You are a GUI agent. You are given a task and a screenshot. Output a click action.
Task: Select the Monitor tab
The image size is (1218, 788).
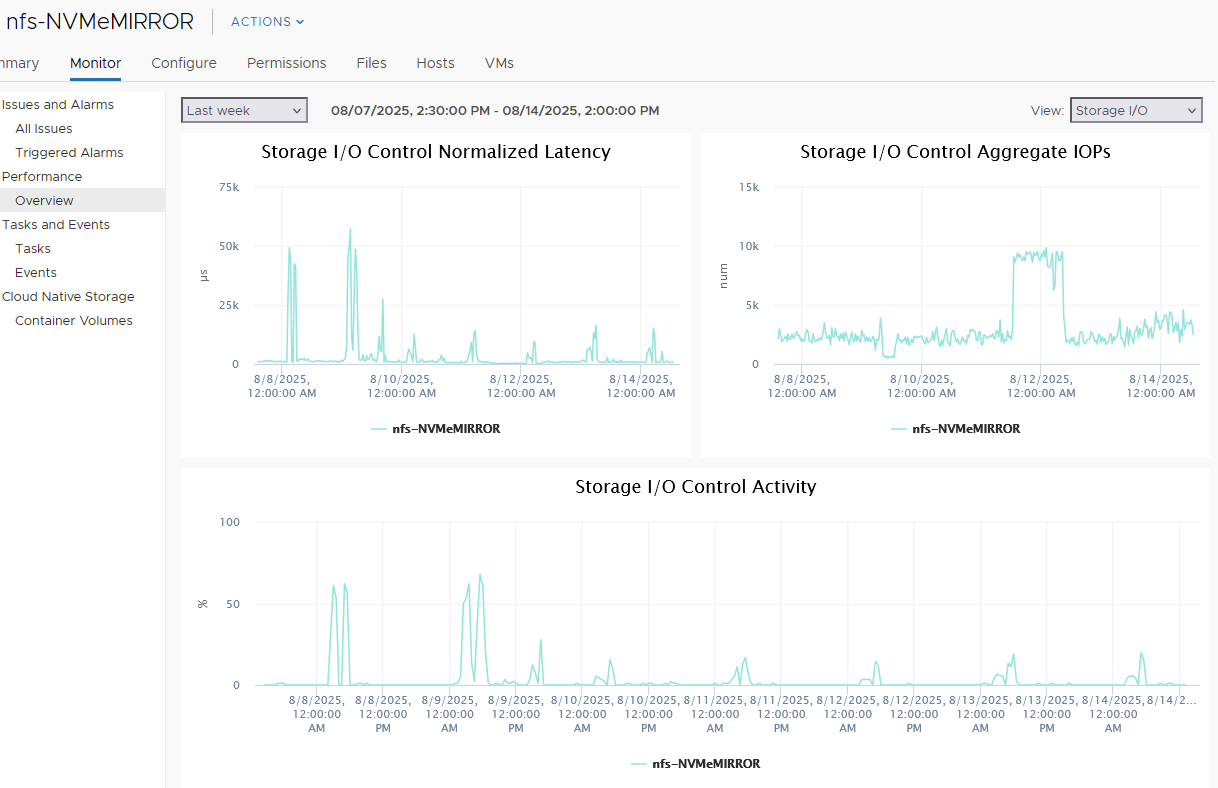(x=95, y=63)
